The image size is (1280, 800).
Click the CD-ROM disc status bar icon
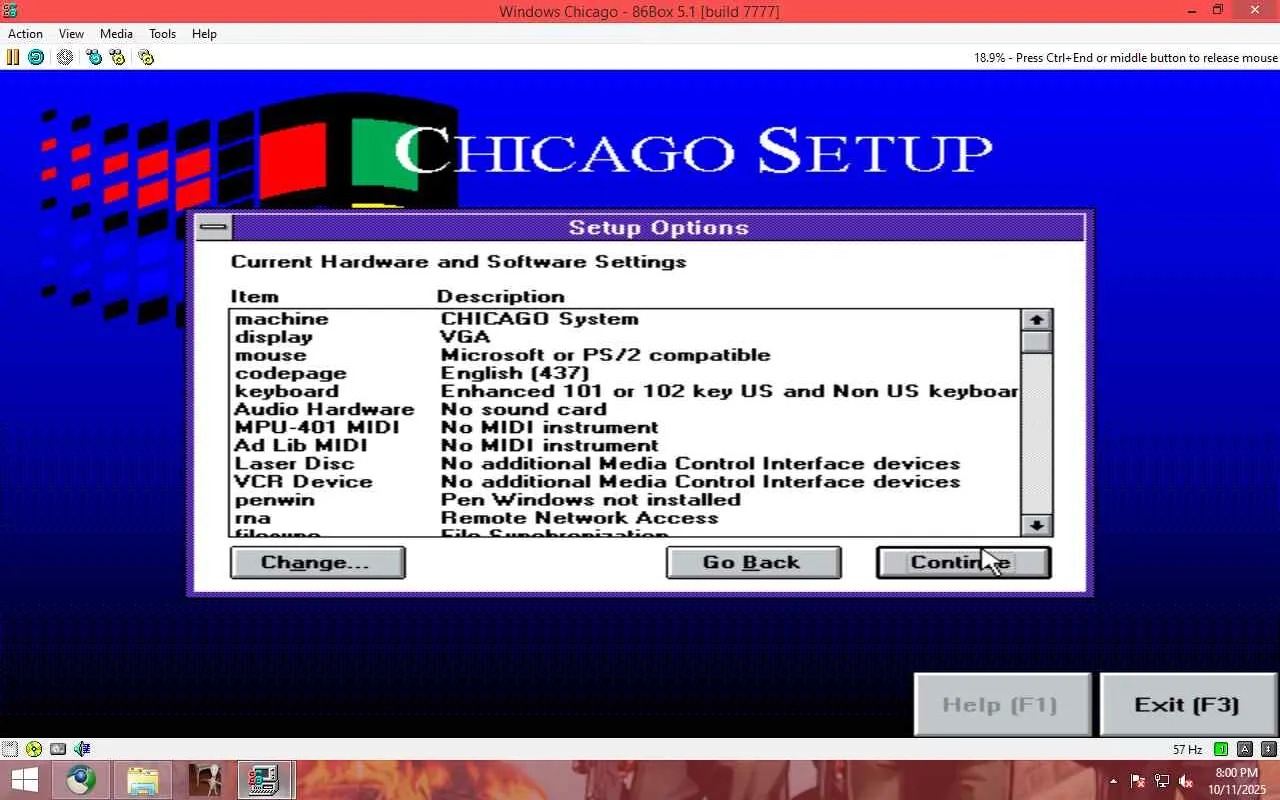tap(34, 749)
